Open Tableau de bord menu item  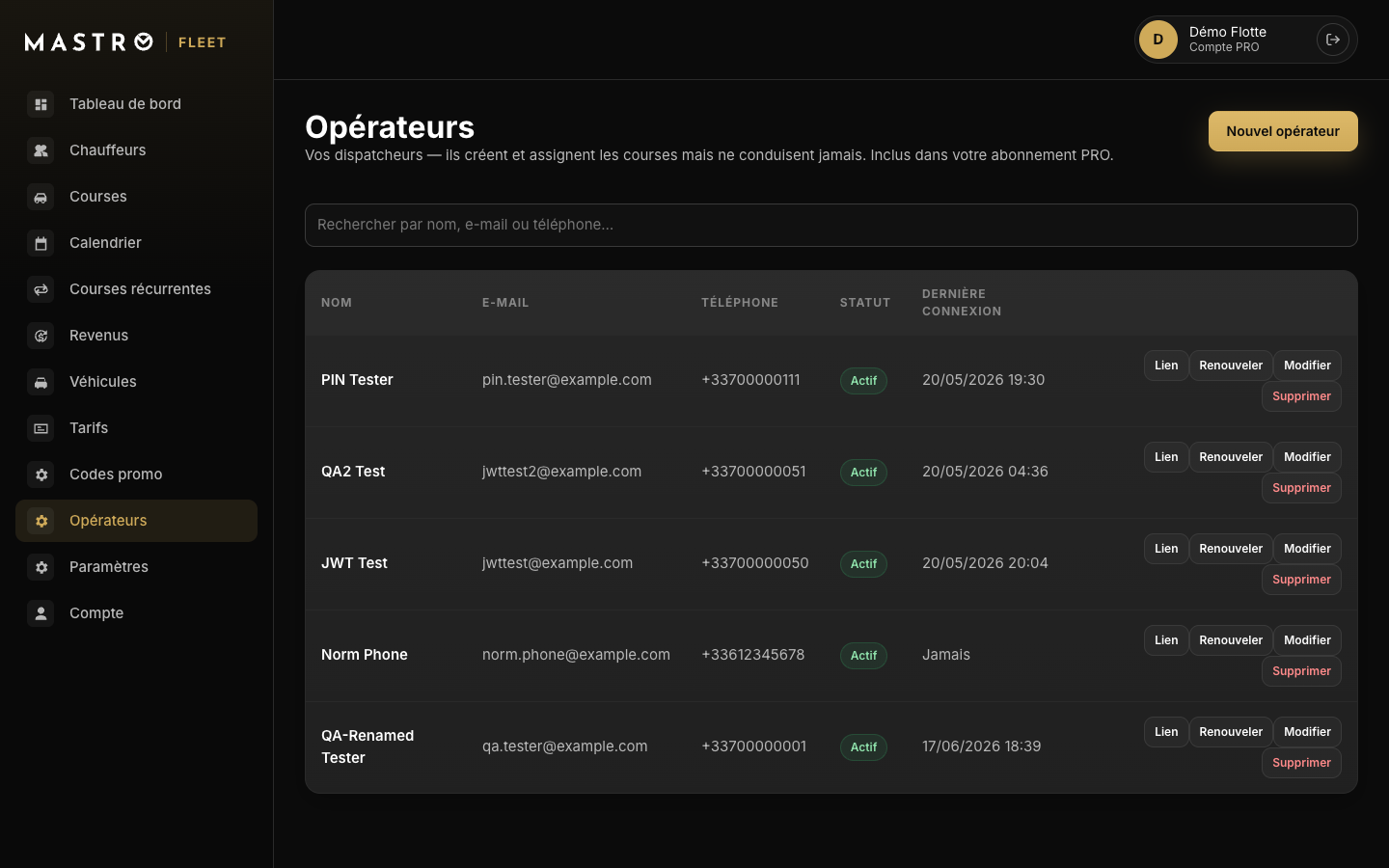click(136, 104)
